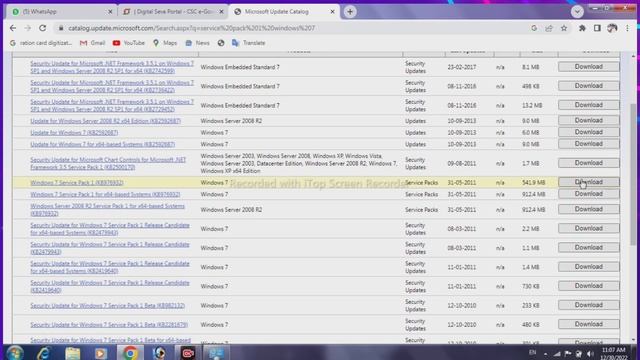Open the Chrome extensions puzzle icon
The image size is (640, 360).
(582, 28)
